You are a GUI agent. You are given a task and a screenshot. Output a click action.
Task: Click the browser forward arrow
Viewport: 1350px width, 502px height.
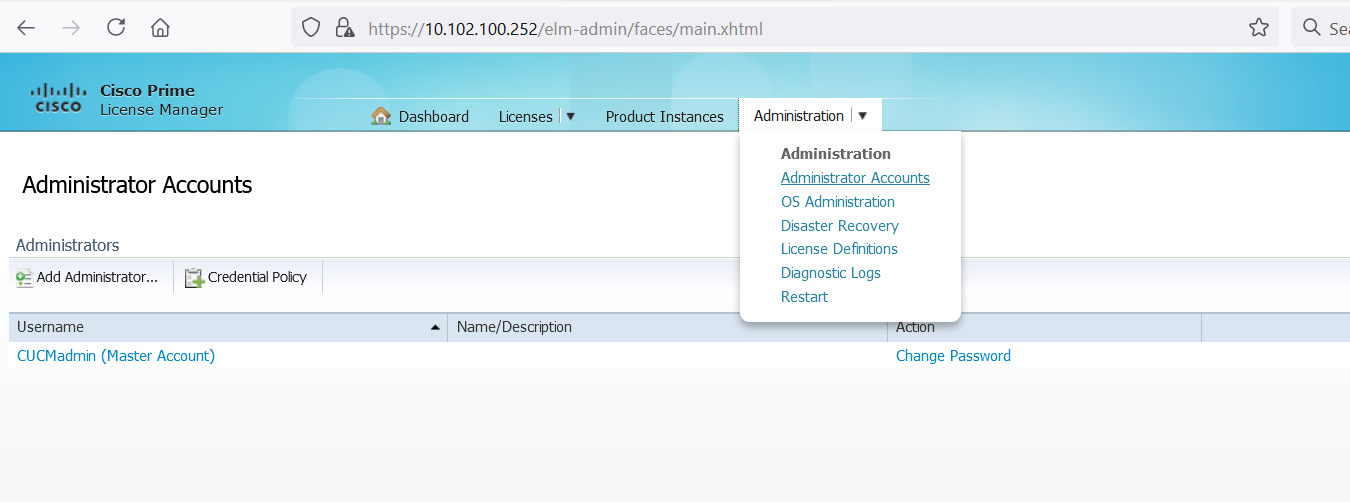(71, 28)
